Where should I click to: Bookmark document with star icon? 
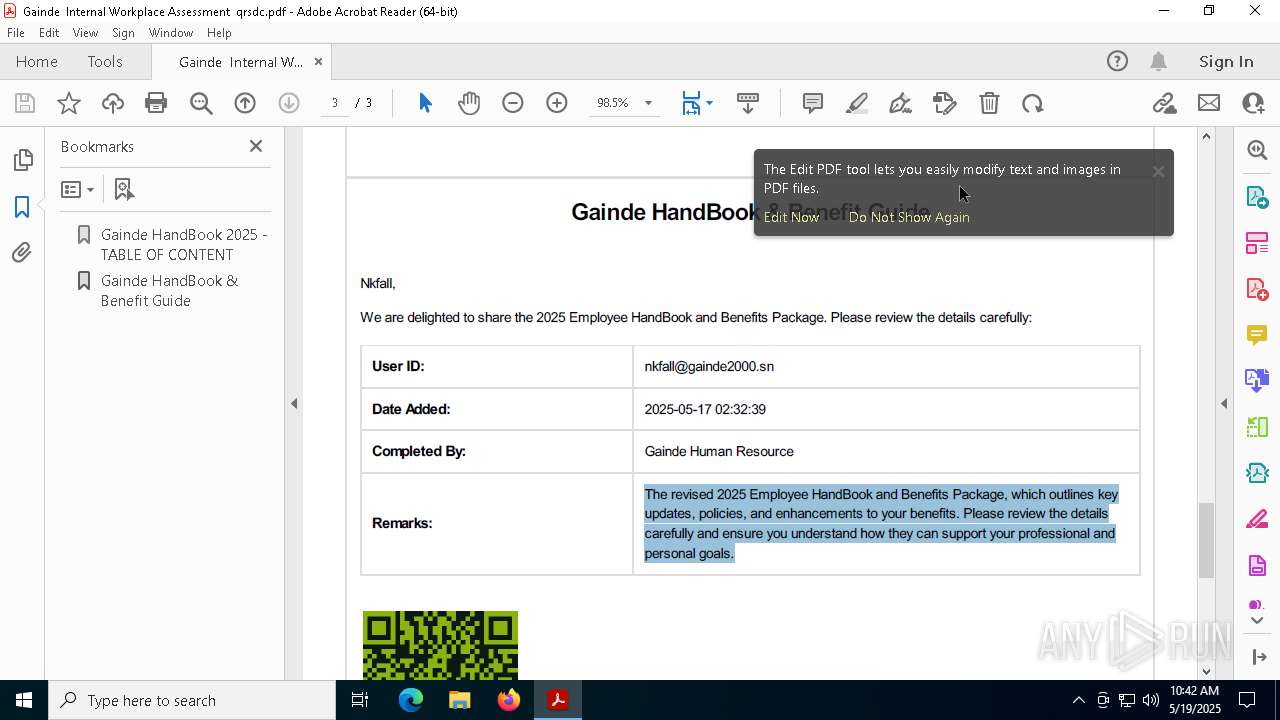(69, 103)
